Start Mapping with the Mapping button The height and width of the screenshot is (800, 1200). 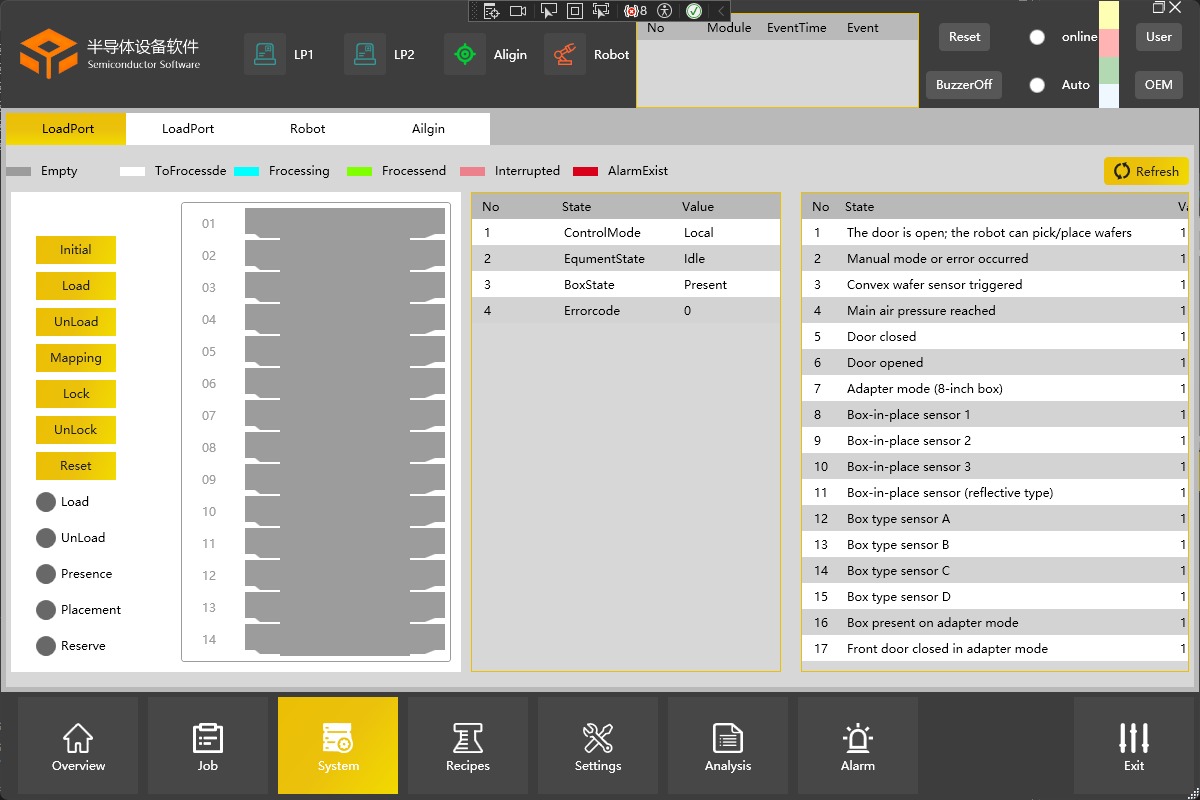(76, 358)
